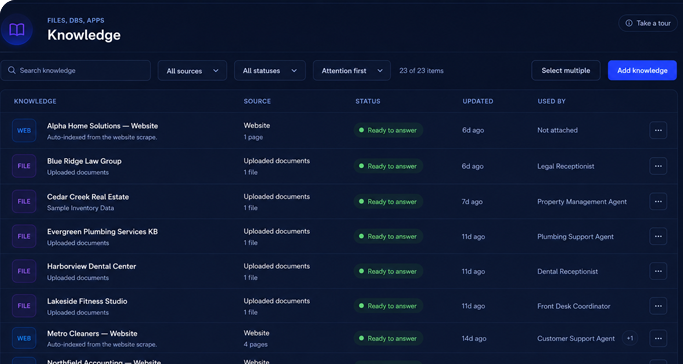Click the 7d ago updated value
This screenshot has height=364, width=683.
[472, 202]
